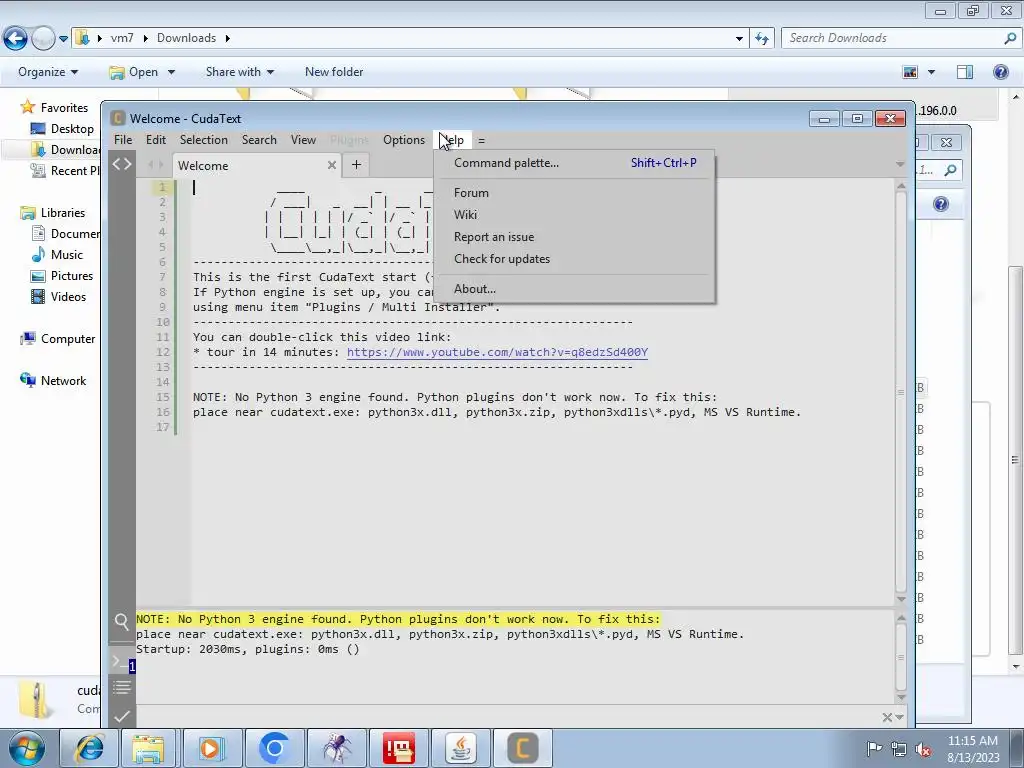Close the bottom console panel
Image resolution: width=1024 pixels, height=768 pixels.
pyautogui.click(x=887, y=718)
